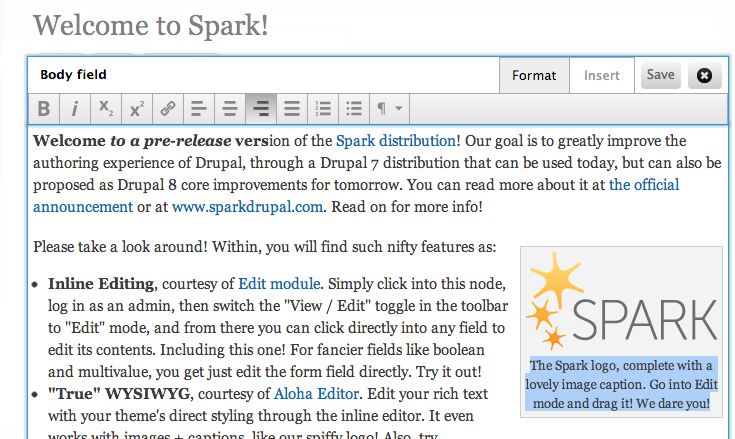Visit www.sparkdrupal.com link
This screenshot has height=439, width=735.
tap(247, 207)
